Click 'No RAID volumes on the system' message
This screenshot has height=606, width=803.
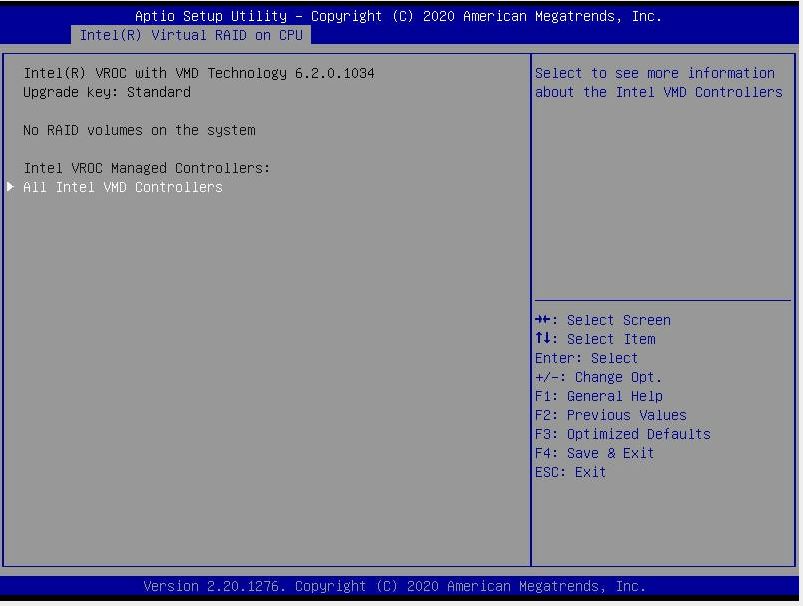coord(139,130)
